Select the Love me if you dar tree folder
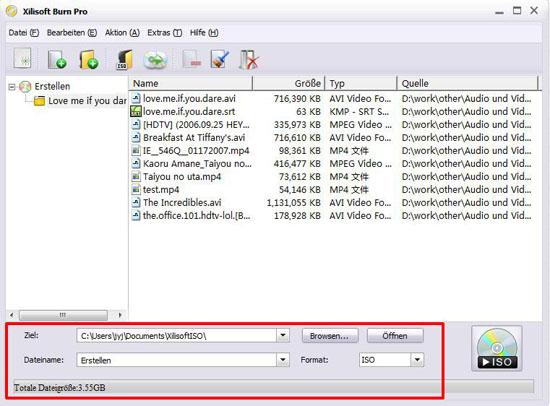 87,101
